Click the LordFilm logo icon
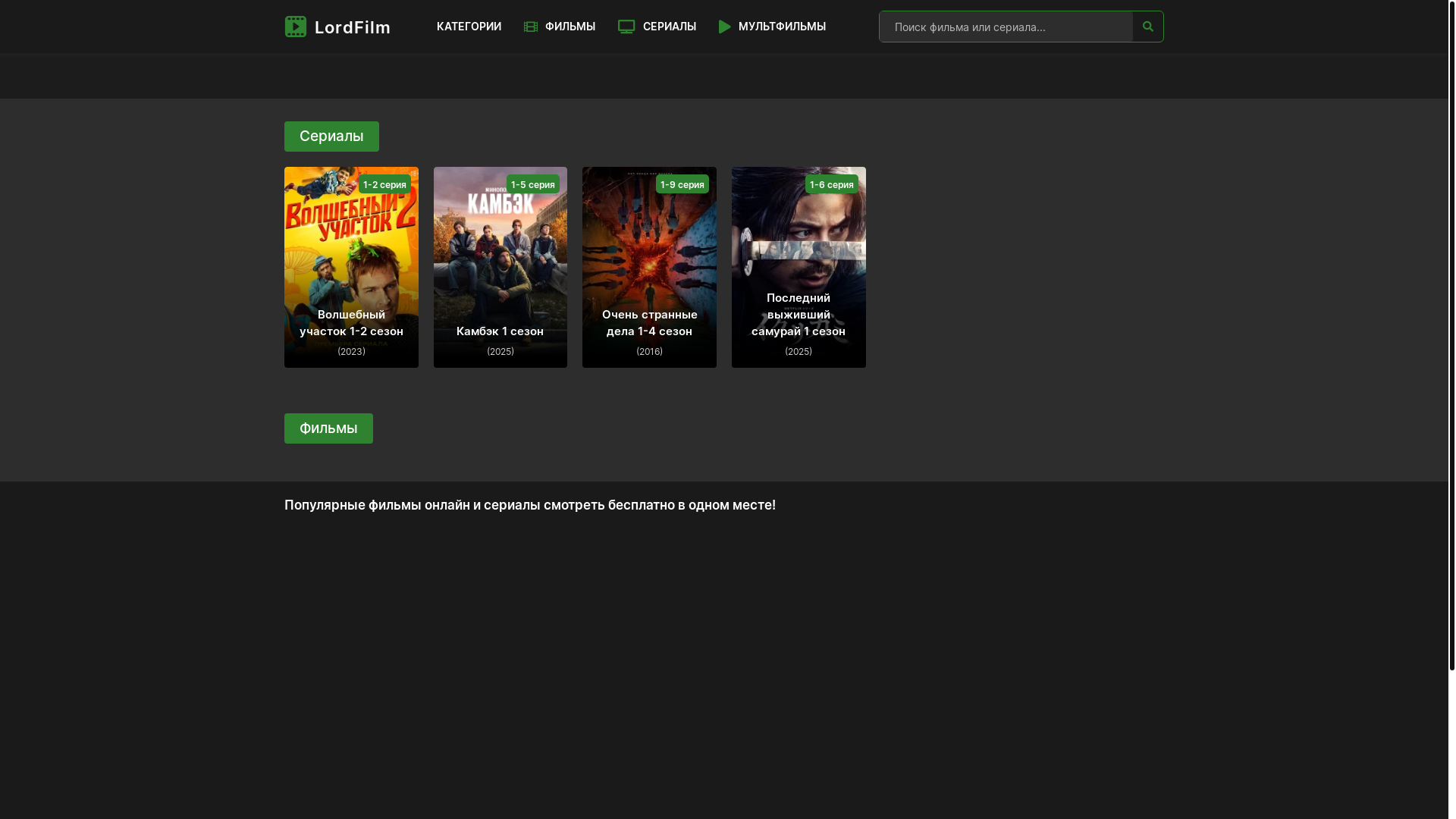This screenshot has width=1456, height=819. tap(296, 27)
